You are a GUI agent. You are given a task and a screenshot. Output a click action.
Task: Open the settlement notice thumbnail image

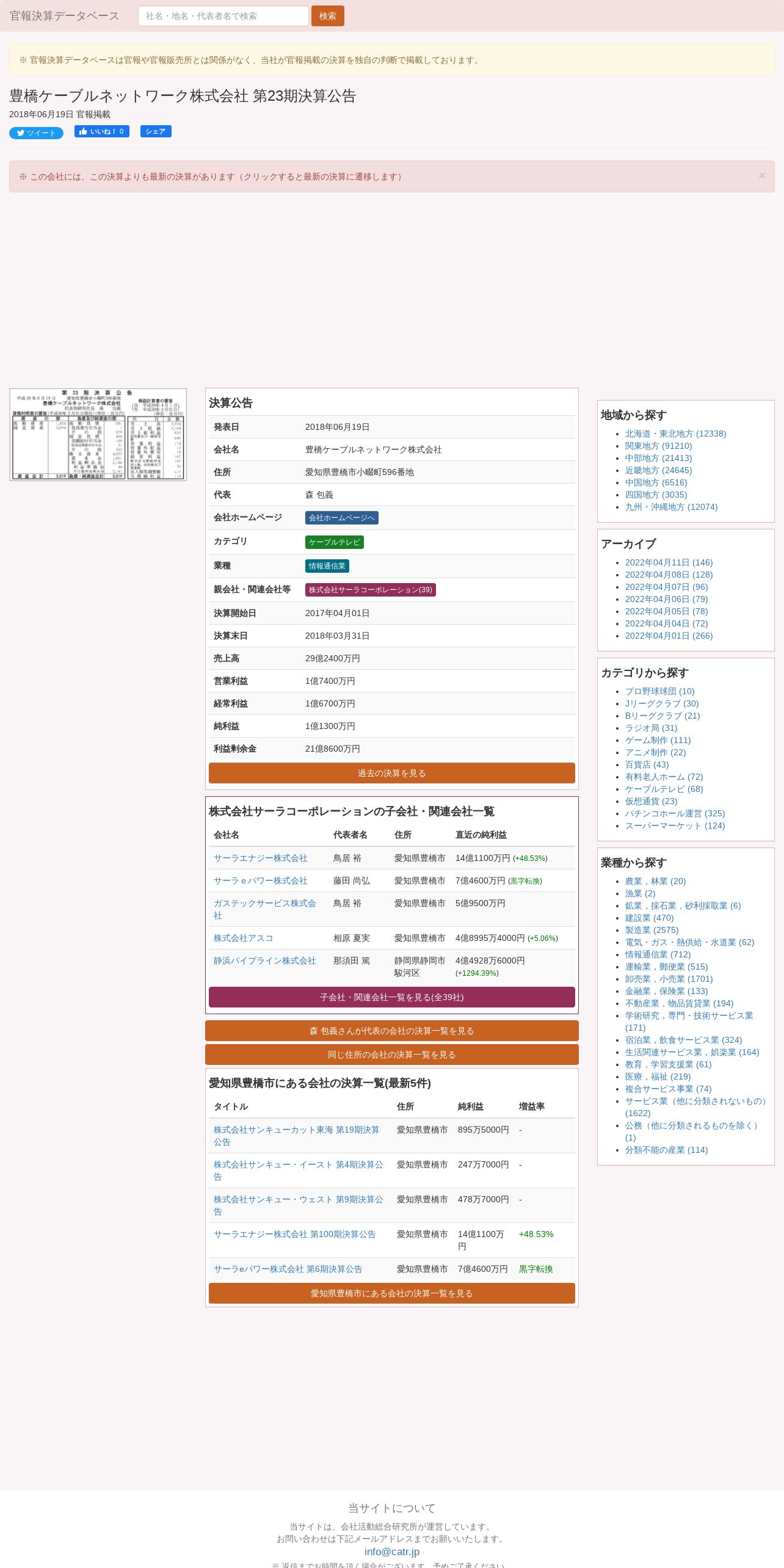98,435
